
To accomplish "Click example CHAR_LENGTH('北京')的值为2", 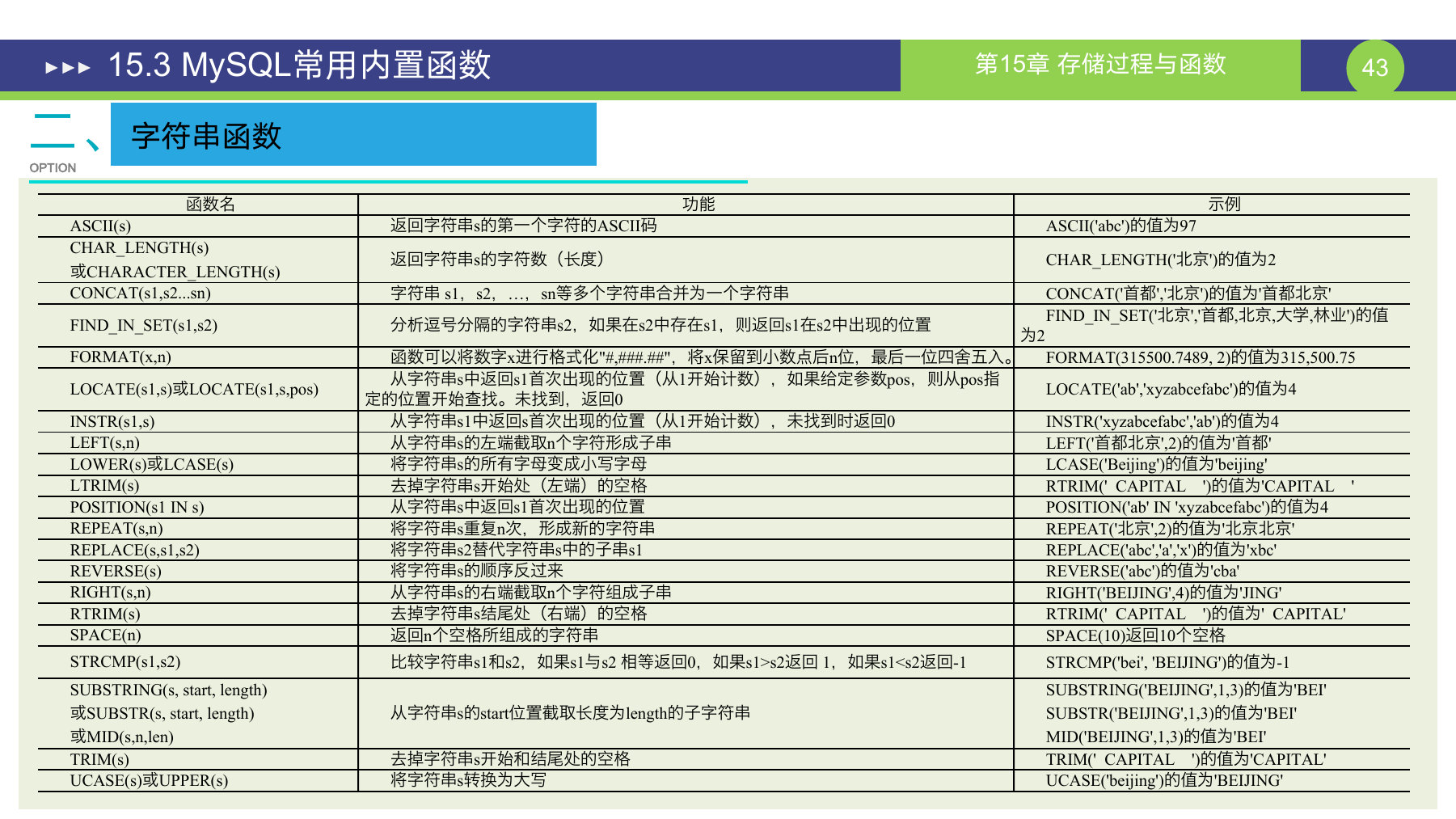I will pos(1160,260).
